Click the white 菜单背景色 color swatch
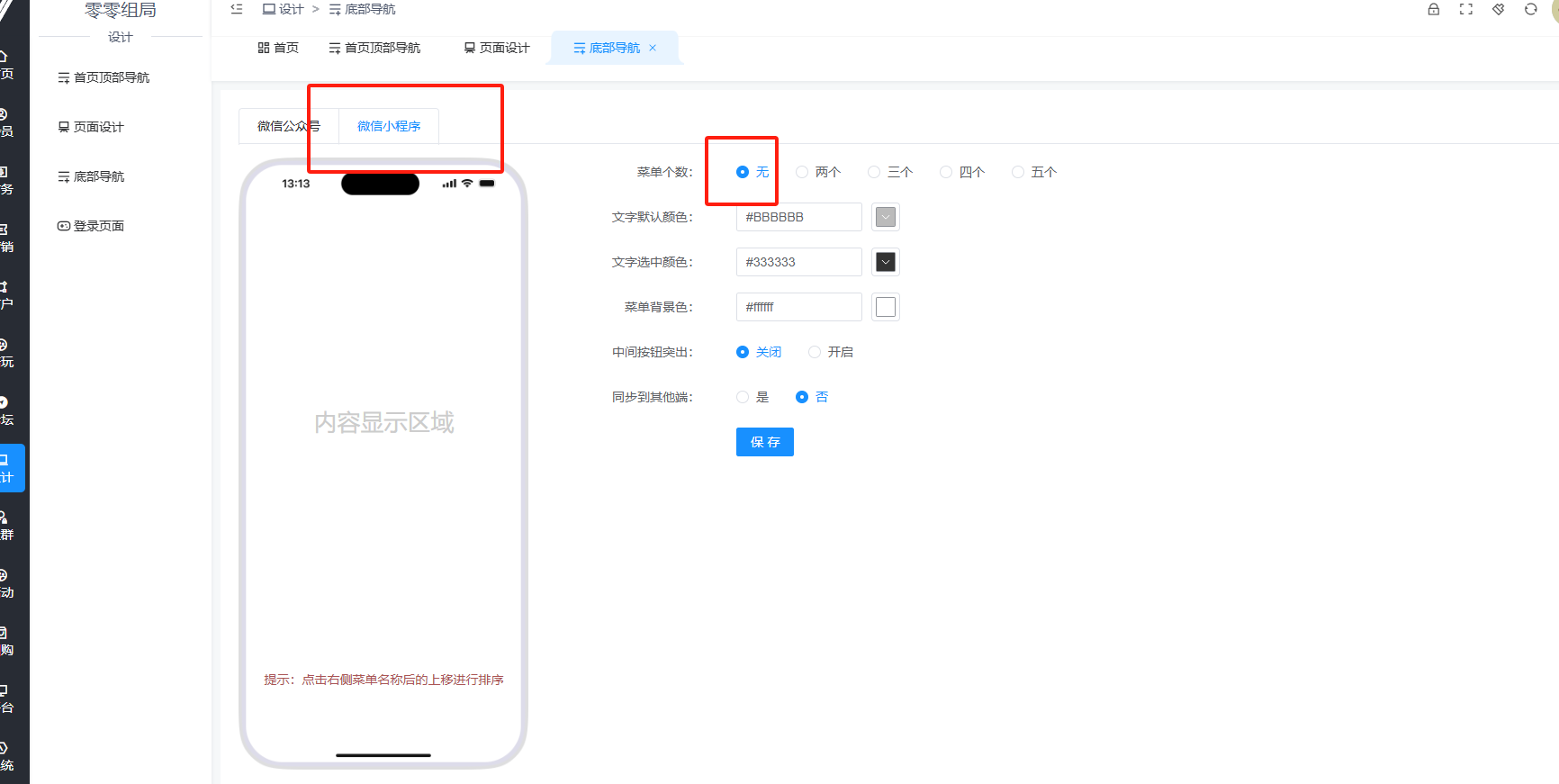The height and width of the screenshot is (784, 1559). pos(886,307)
